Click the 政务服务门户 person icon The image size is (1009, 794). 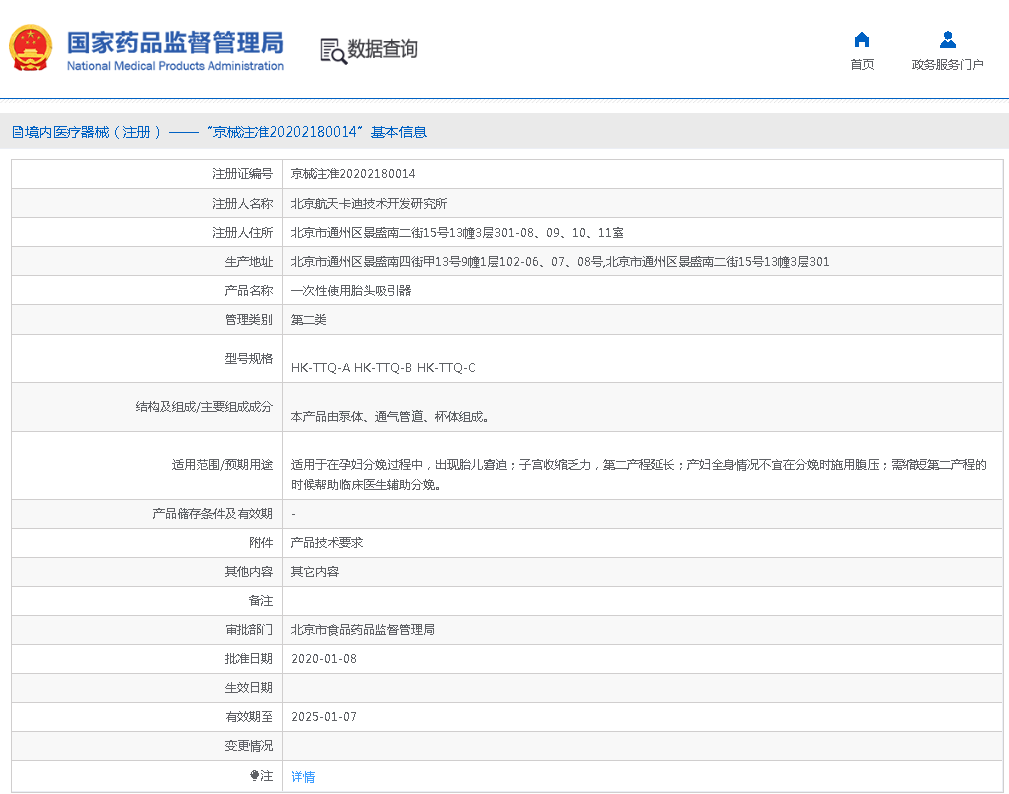947,40
